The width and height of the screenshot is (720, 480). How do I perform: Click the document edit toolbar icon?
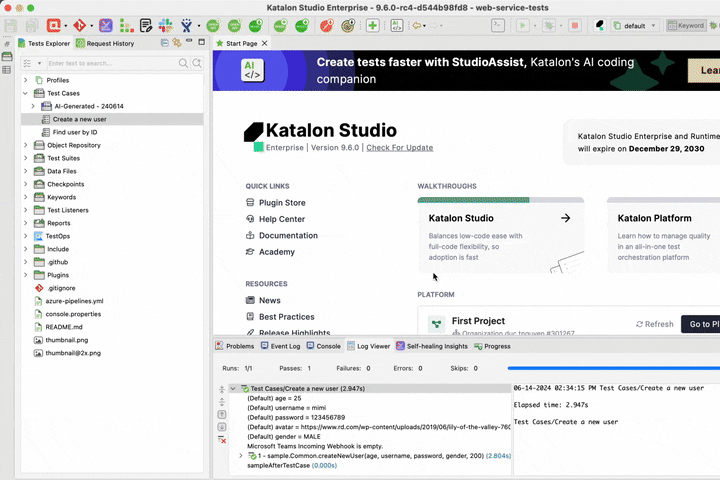pos(146,25)
